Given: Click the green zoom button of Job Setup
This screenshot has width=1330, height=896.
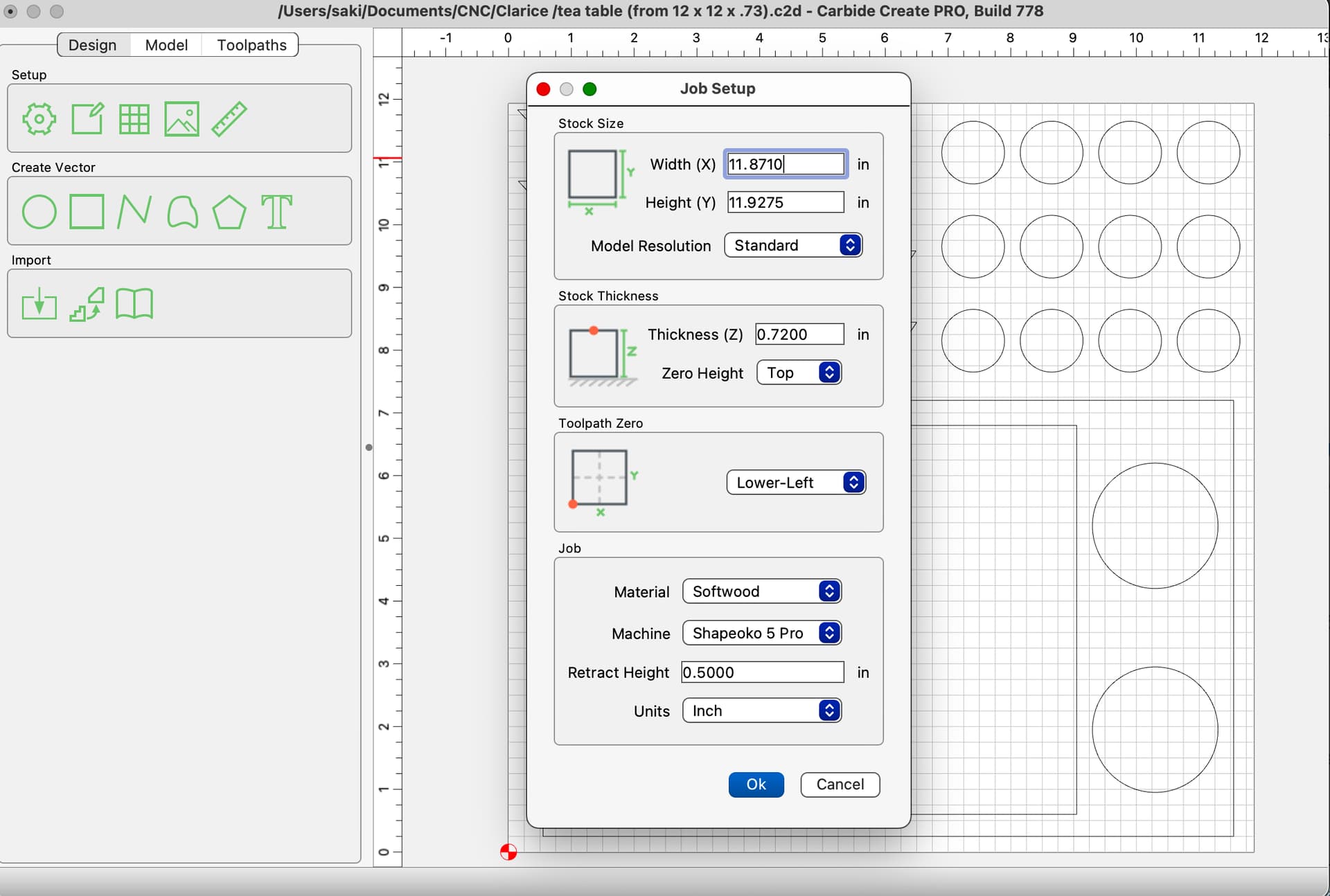Looking at the screenshot, I should tap(589, 89).
